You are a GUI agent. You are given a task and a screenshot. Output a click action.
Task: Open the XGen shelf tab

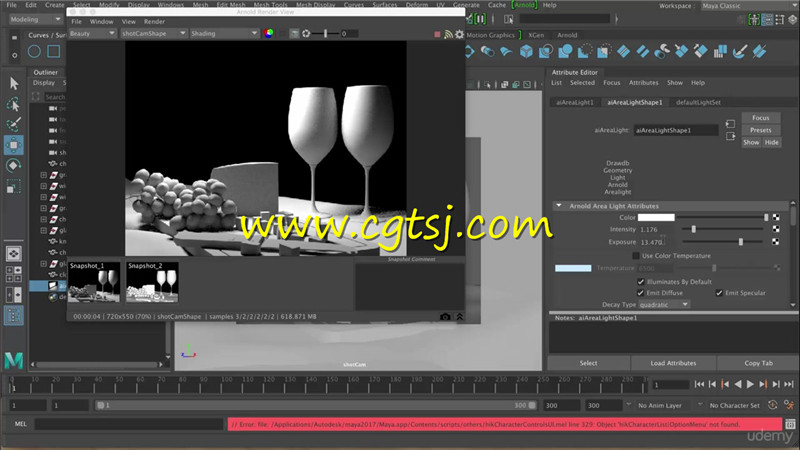(x=536, y=35)
